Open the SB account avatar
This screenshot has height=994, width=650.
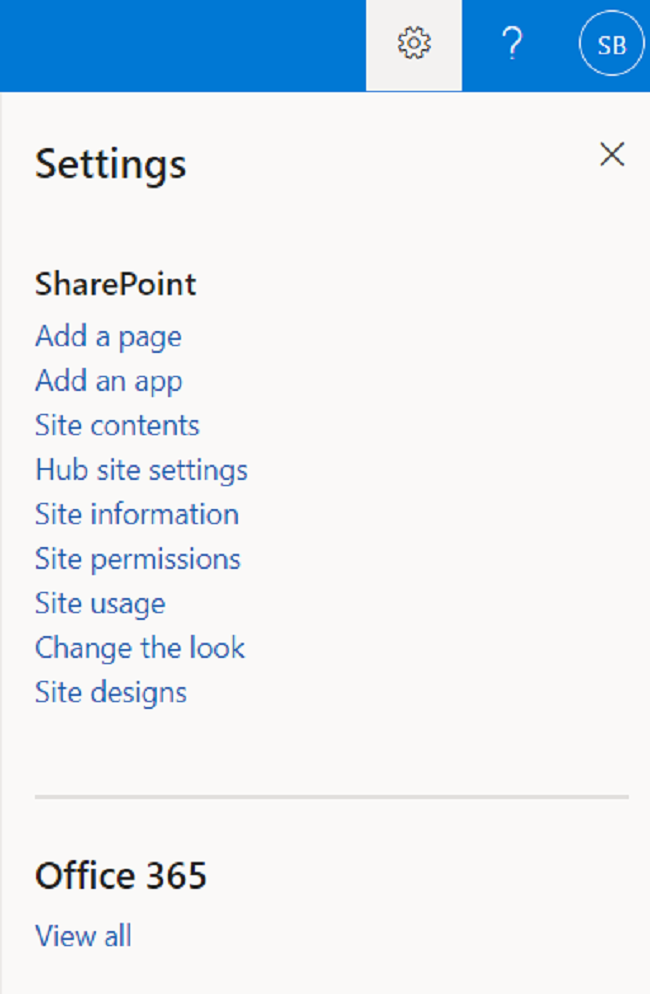pyautogui.click(x=611, y=44)
